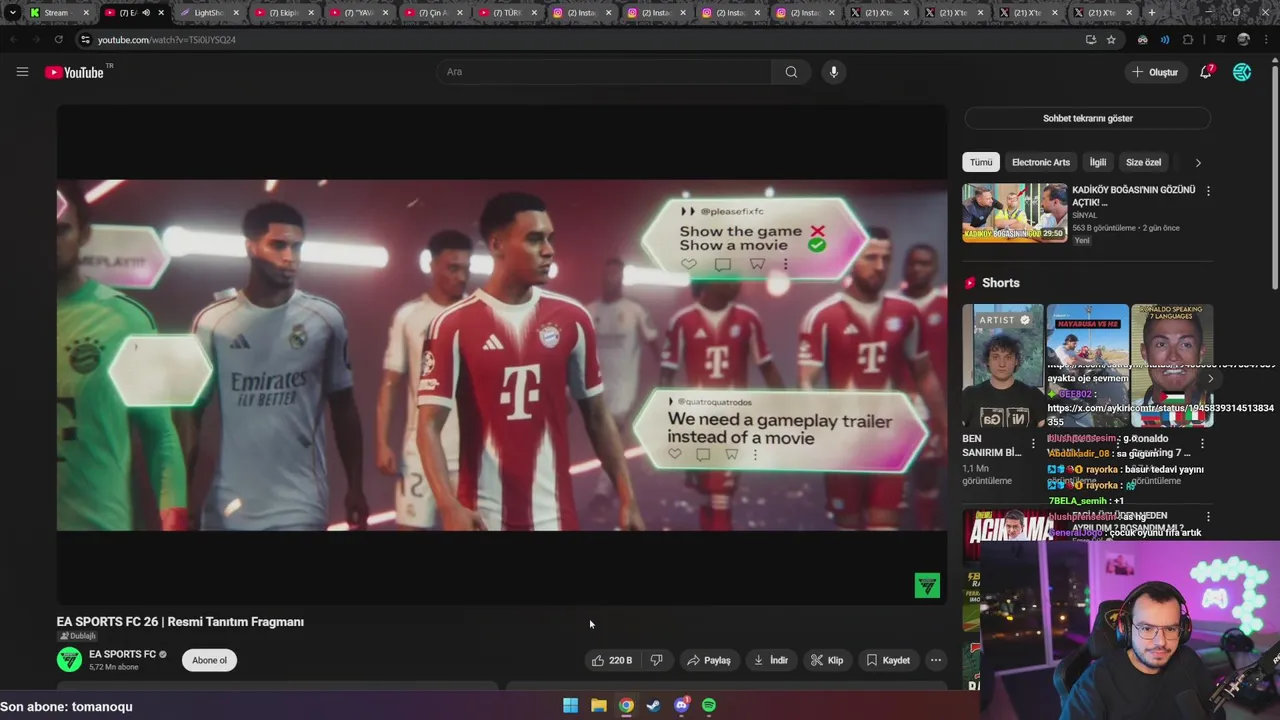Viewport: 1280px width, 720px height.
Task: Focus the Ara search input field
Action: click(x=603, y=72)
